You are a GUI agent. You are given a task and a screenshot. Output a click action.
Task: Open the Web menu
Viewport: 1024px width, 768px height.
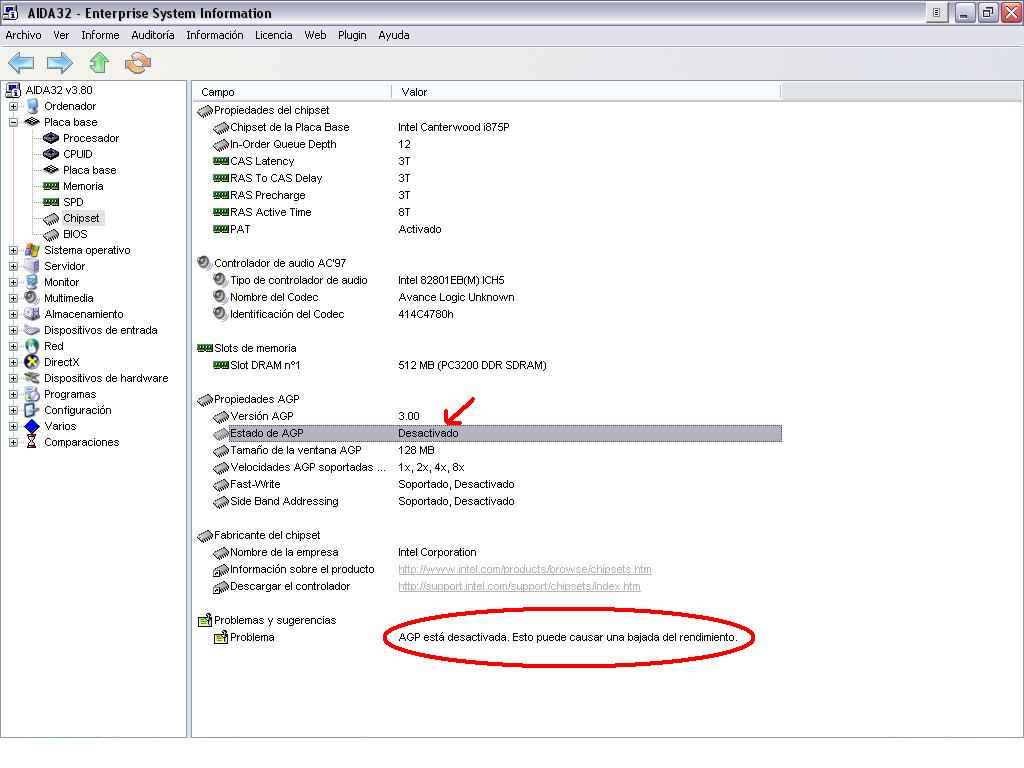(x=315, y=35)
